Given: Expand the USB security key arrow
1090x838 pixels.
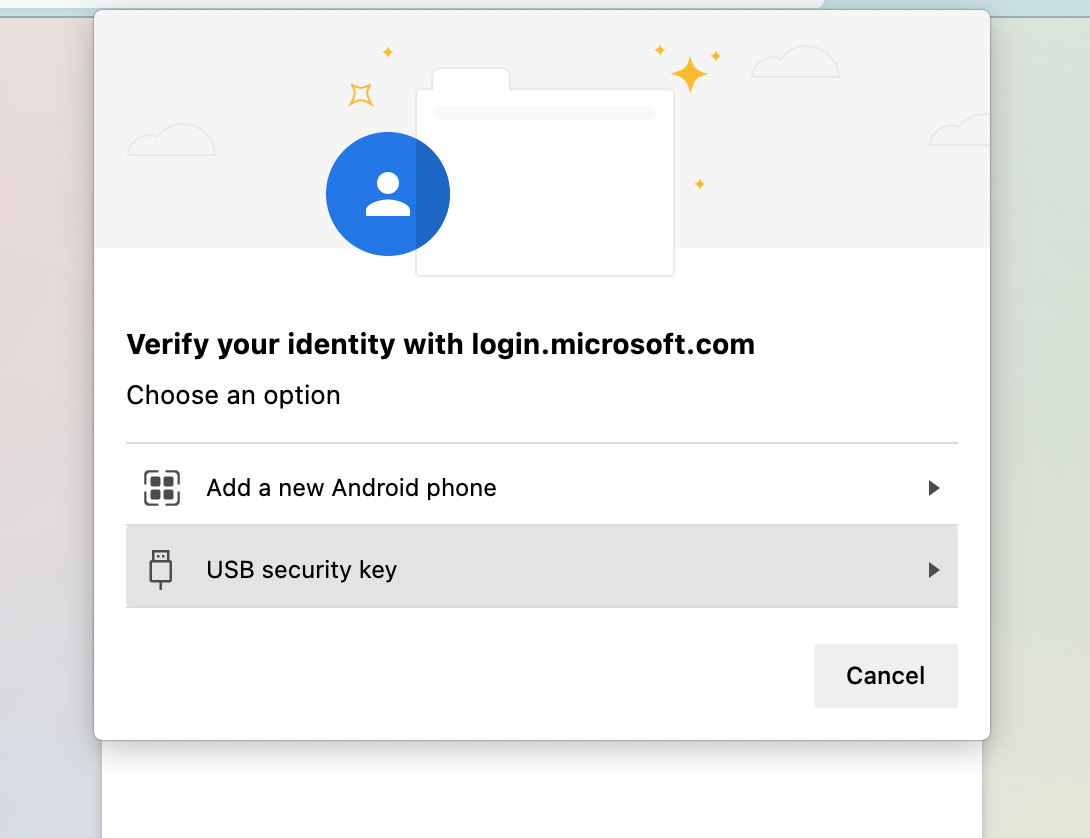Looking at the screenshot, I should tap(934, 570).
